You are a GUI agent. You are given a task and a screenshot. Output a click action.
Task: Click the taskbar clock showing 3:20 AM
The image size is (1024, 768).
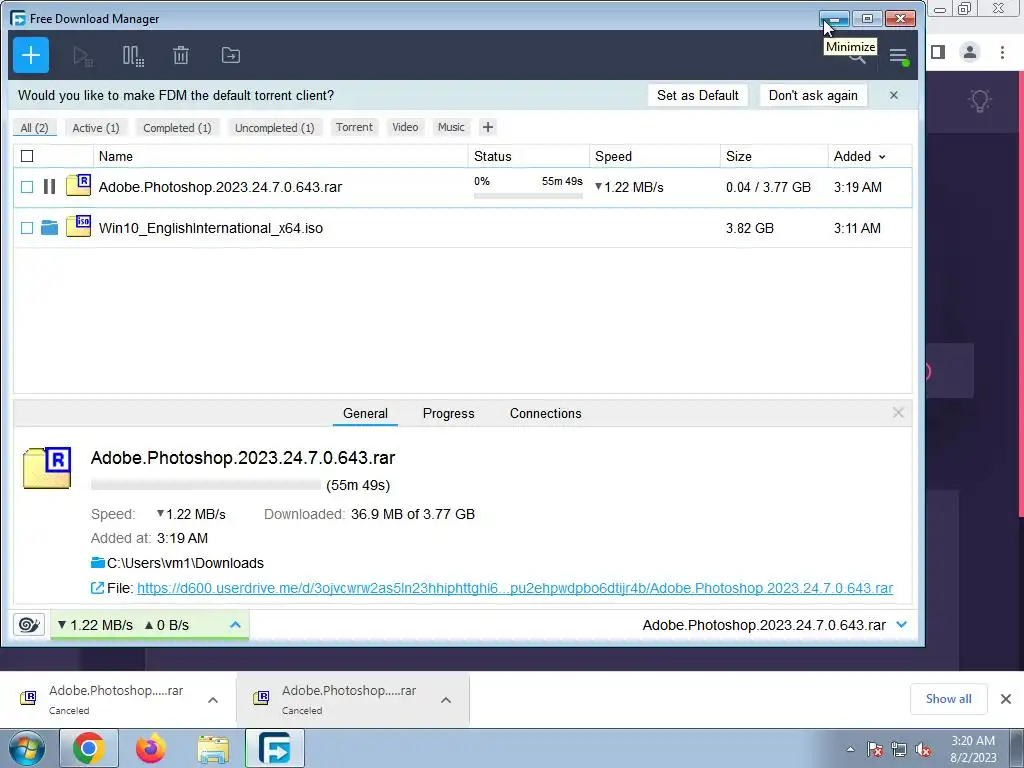click(973, 749)
